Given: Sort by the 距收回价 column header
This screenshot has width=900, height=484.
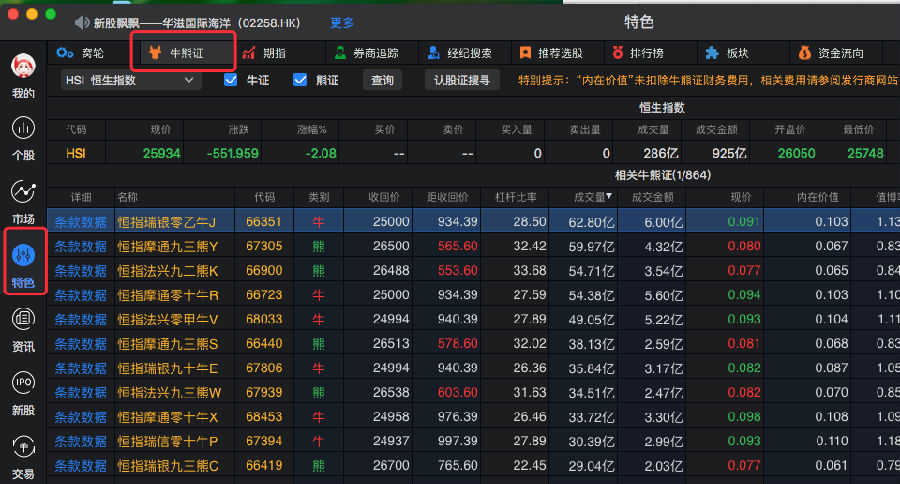Looking at the screenshot, I should (x=447, y=197).
